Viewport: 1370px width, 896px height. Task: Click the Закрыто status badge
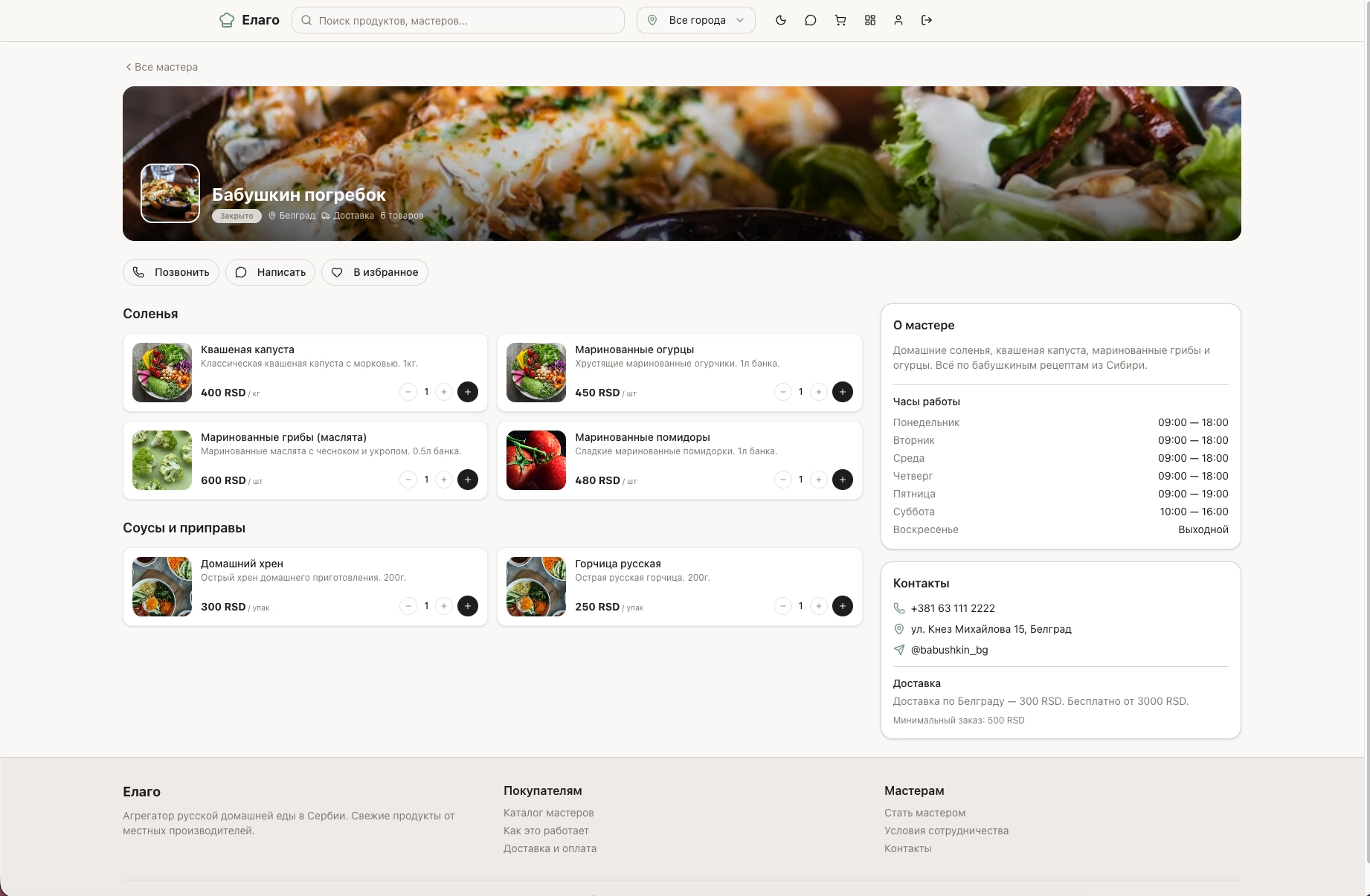tap(237, 216)
